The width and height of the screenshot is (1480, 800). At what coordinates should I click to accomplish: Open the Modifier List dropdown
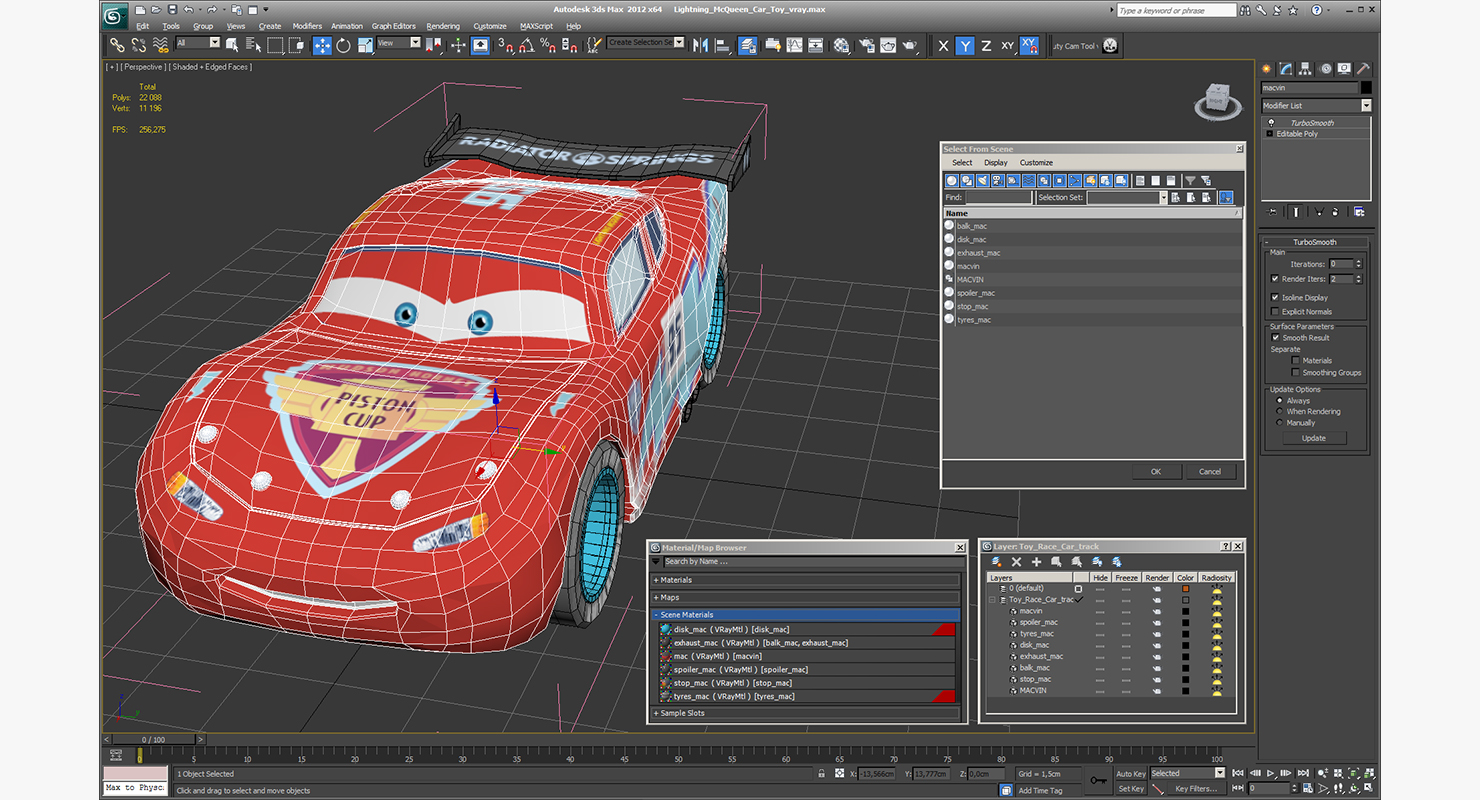coord(1366,106)
